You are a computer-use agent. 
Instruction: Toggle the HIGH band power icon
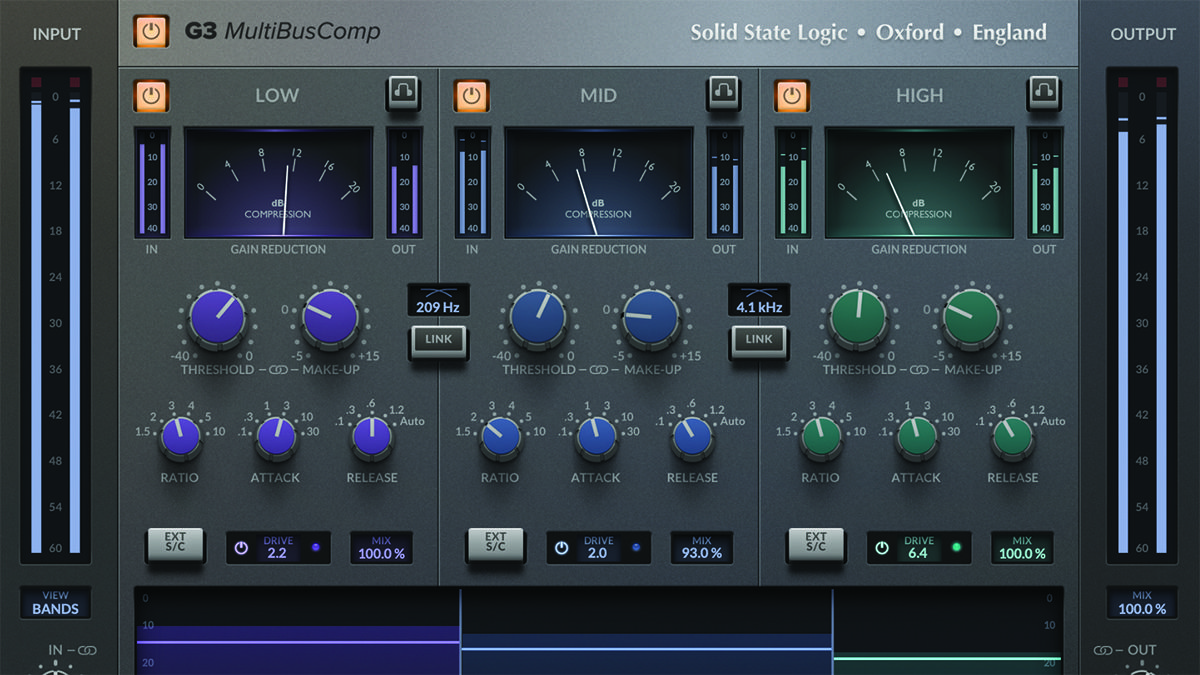click(x=792, y=95)
